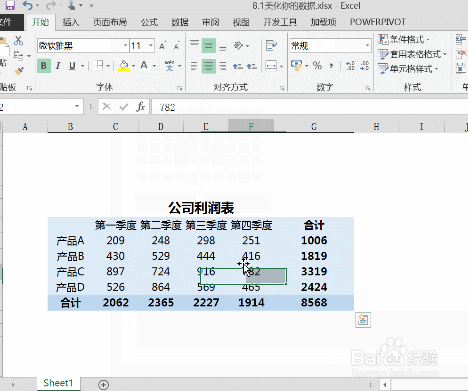Open the Name Box dropdown arrow
Viewport: 468px width, 391px height.
[x=77, y=106]
